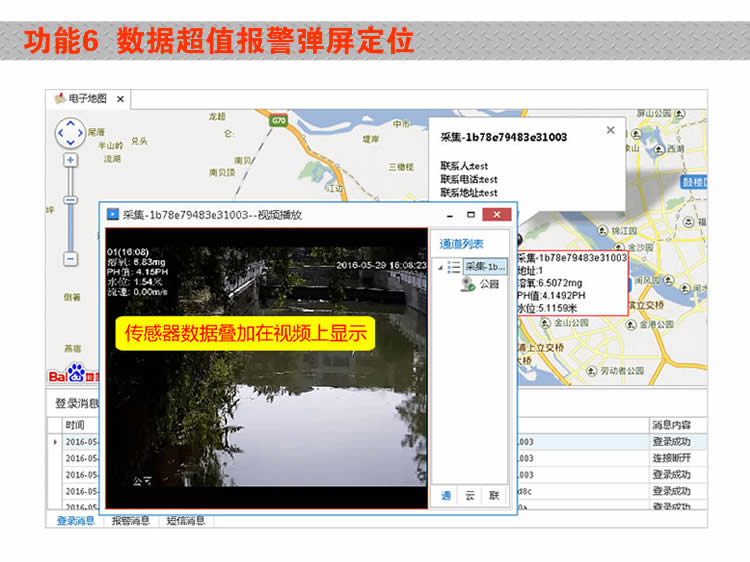Click the Baidu map logo
The image size is (750, 562).
pos(73,373)
